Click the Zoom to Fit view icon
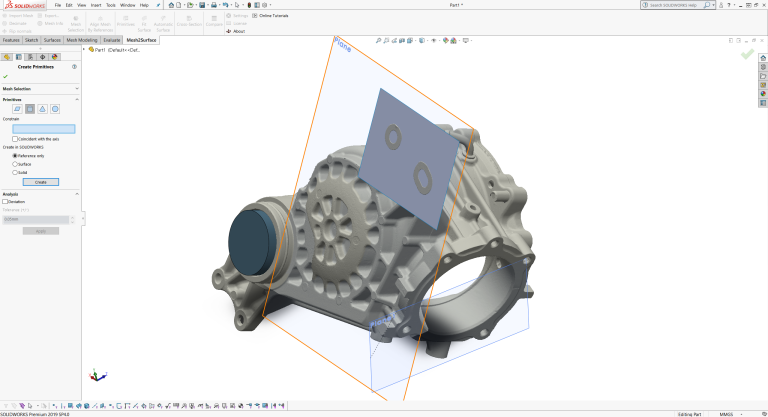This screenshot has width=768, height=417. (x=380, y=41)
